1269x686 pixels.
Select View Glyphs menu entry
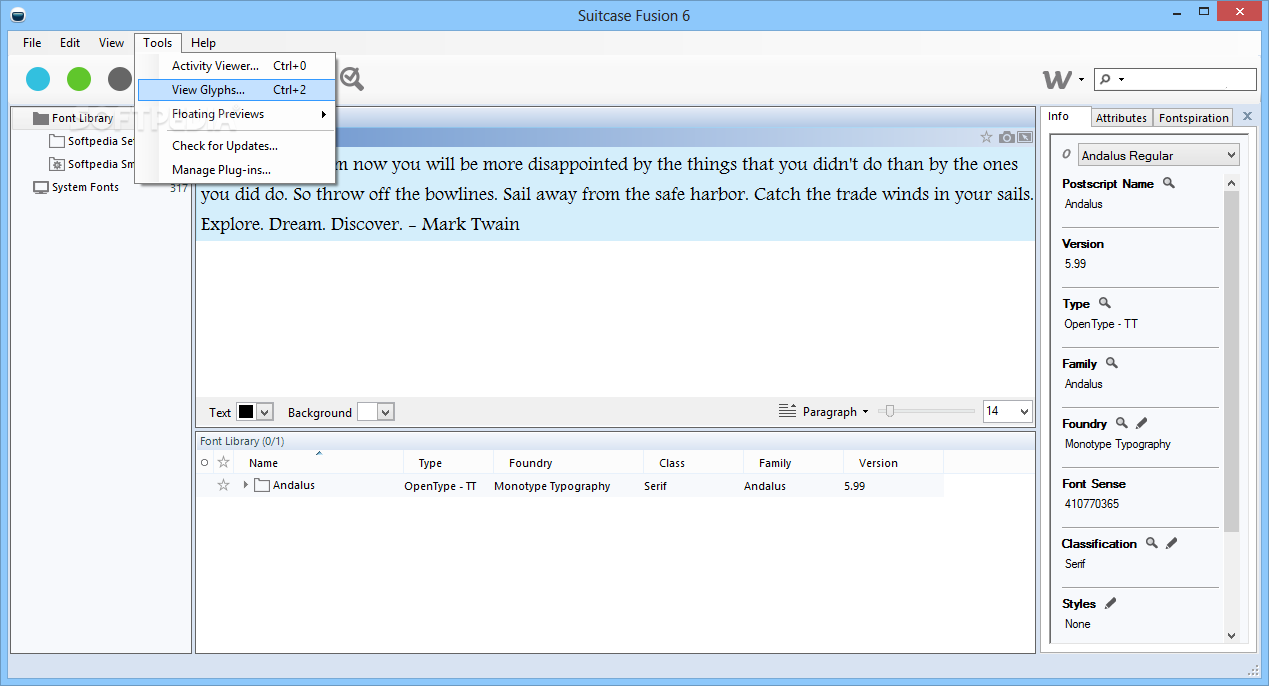[x=236, y=90]
